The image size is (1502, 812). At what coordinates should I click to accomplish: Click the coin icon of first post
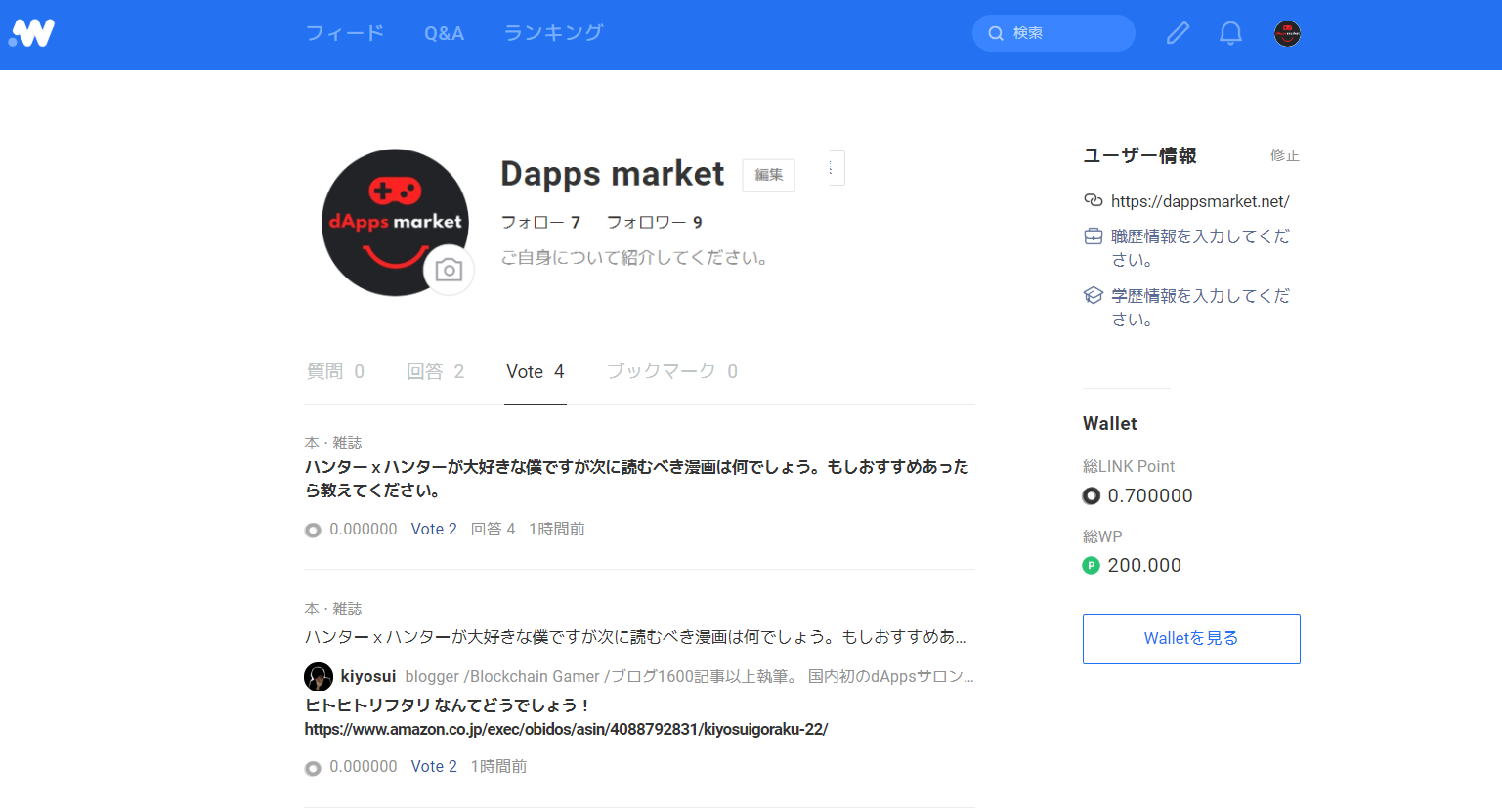point(313,531)
